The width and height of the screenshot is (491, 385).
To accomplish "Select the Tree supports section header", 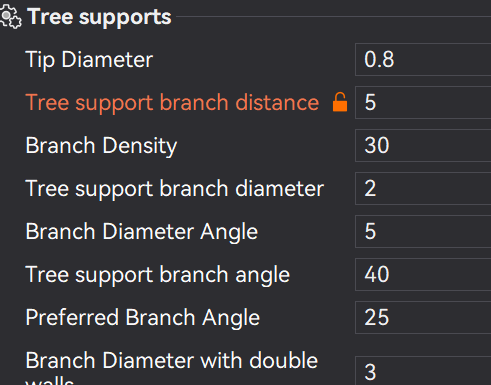I will [99, 17].
